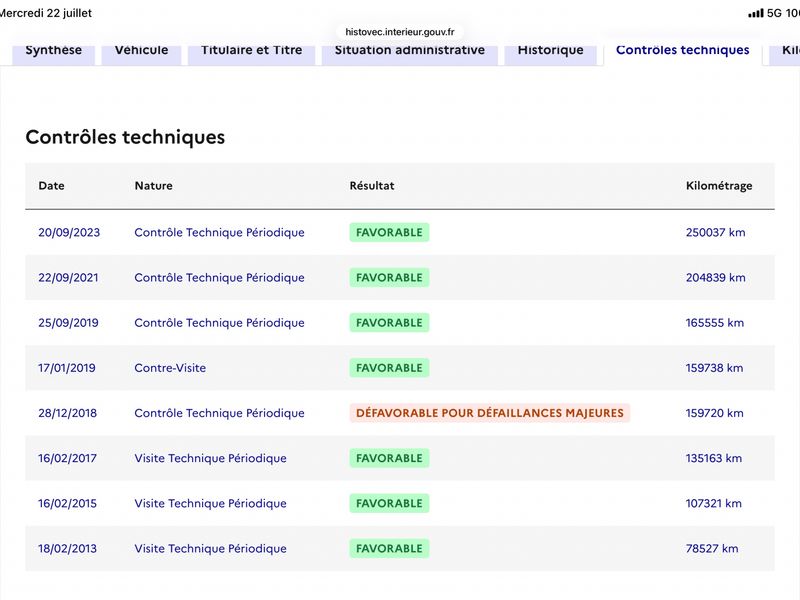The height and width of the screenshot is (600, 800).
Task: Select the mileage 165555 km
Action: click(x=715, y=323)
